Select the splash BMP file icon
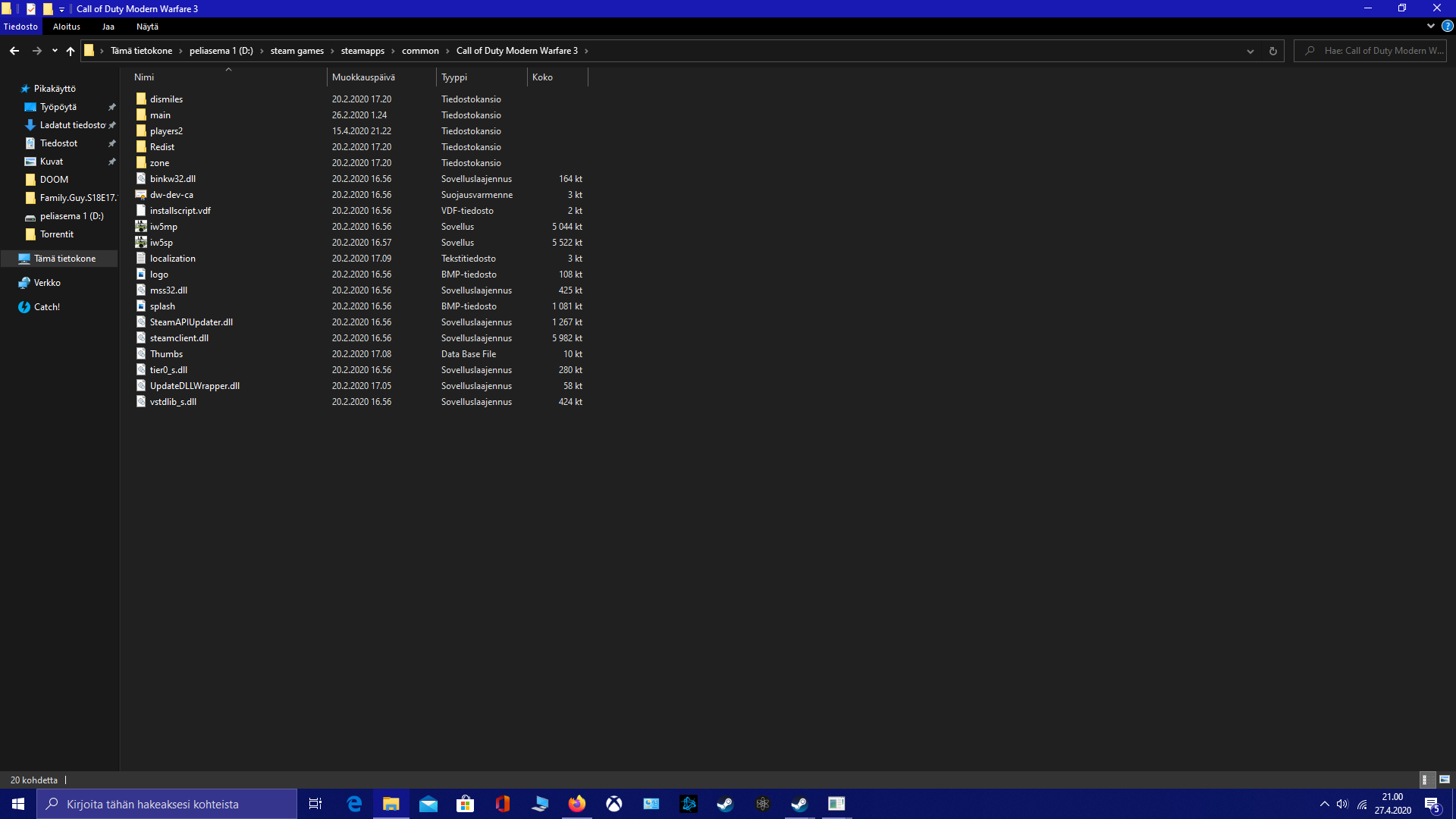This screenshot has width=1456, height=819. (x=141, y=306)
